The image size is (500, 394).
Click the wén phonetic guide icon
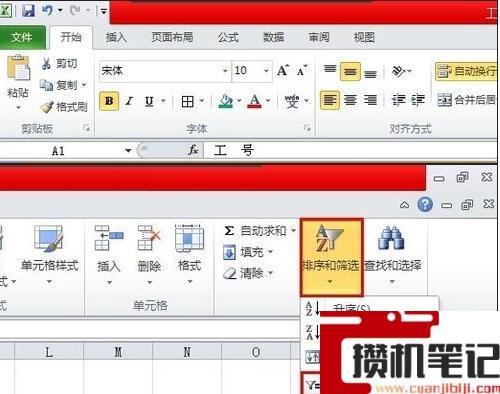[x=292, y=101]
